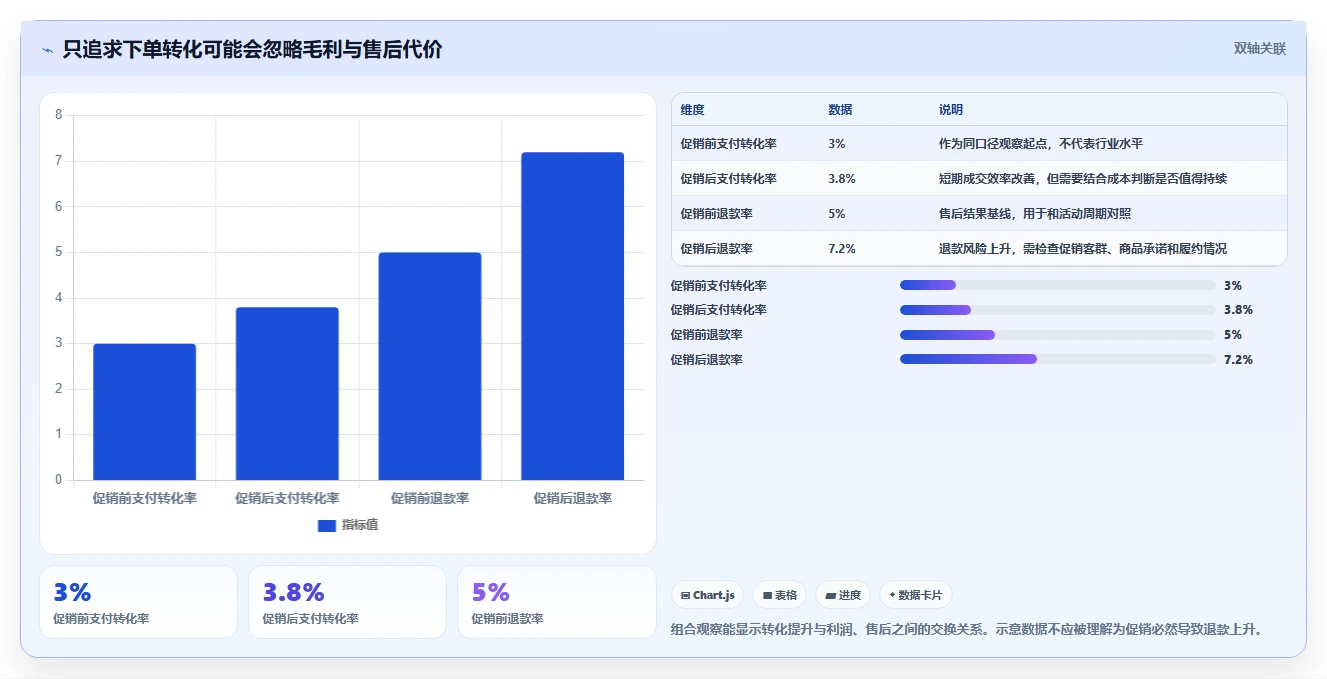Click the tallest 促销后退款率 chart bar
The width and height of the screenshot is (1327, 679).
(x=572, y=316)
